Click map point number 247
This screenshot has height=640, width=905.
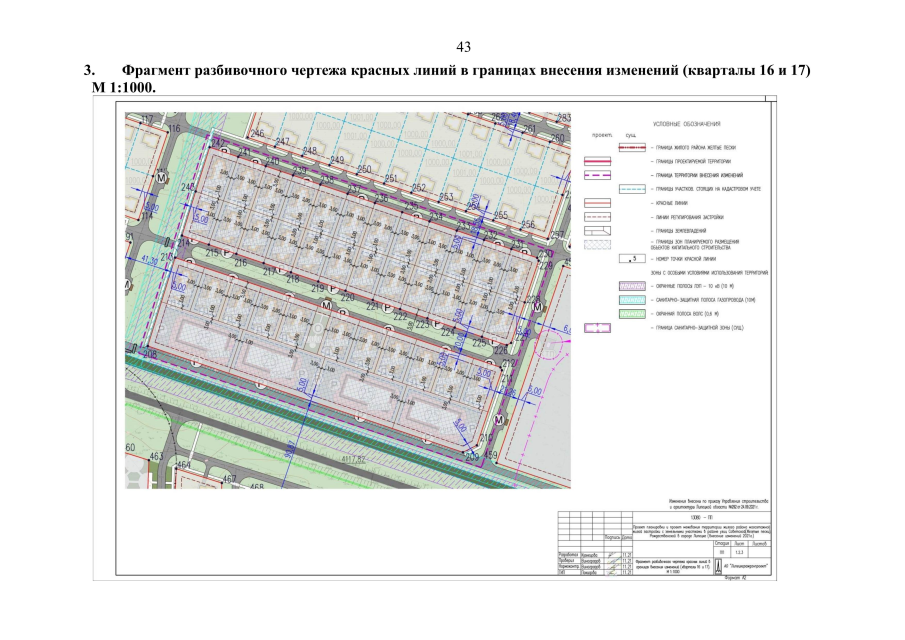pyautogui.click(x=282, y=142)
